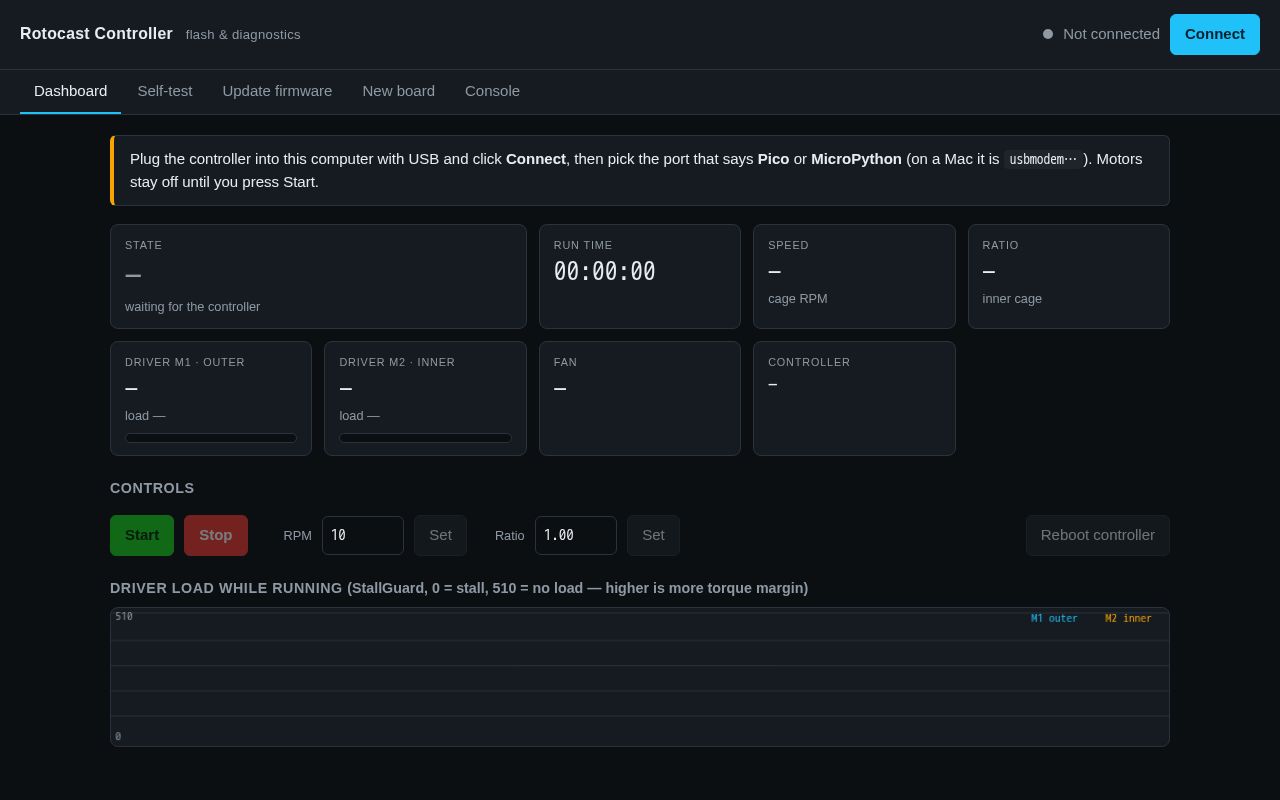This screenshot has height=800, width=1280.
Task: Click the 510 axis label on chart
Action: [124, 617]
